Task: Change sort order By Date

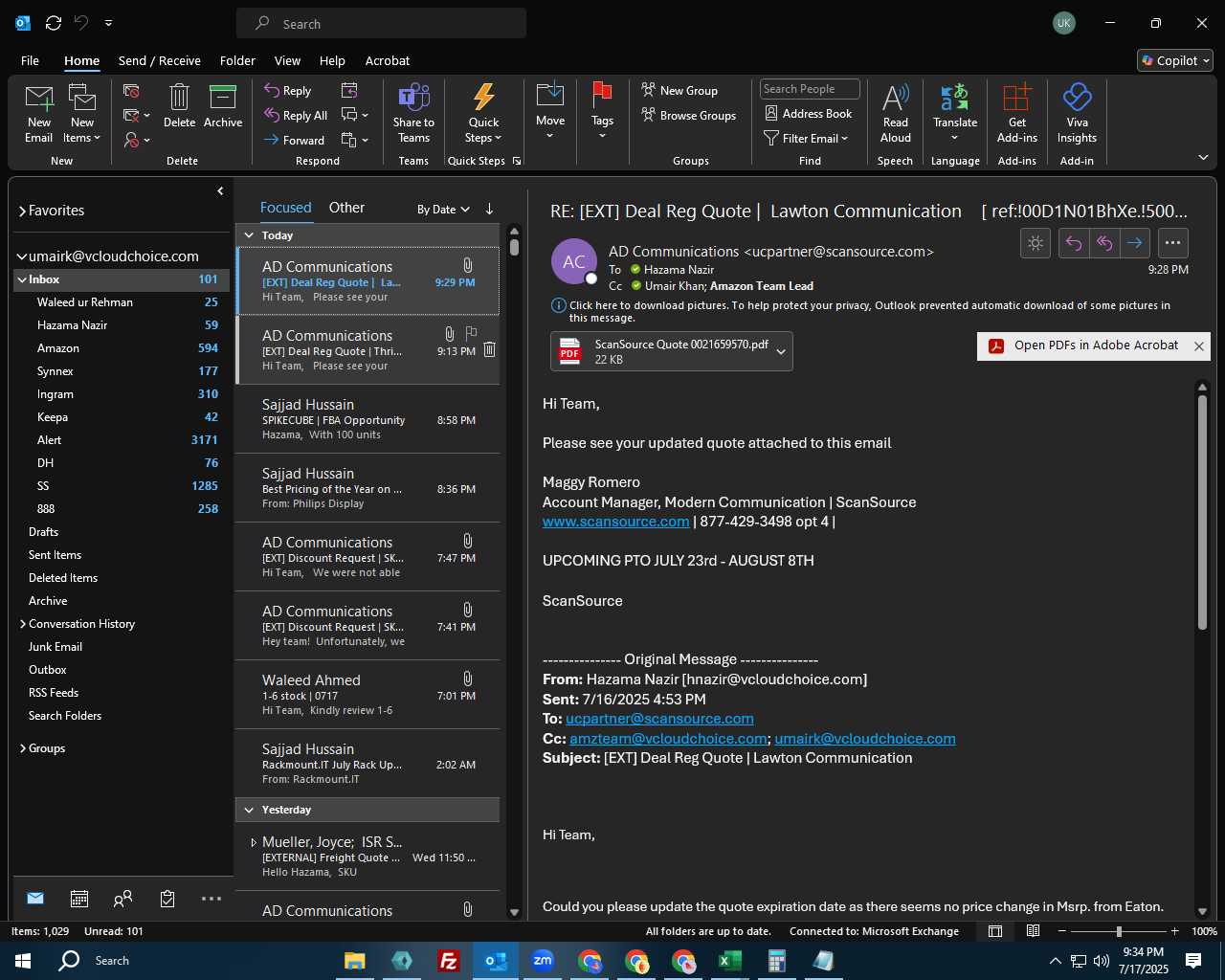Action: [x=443, y=209]
